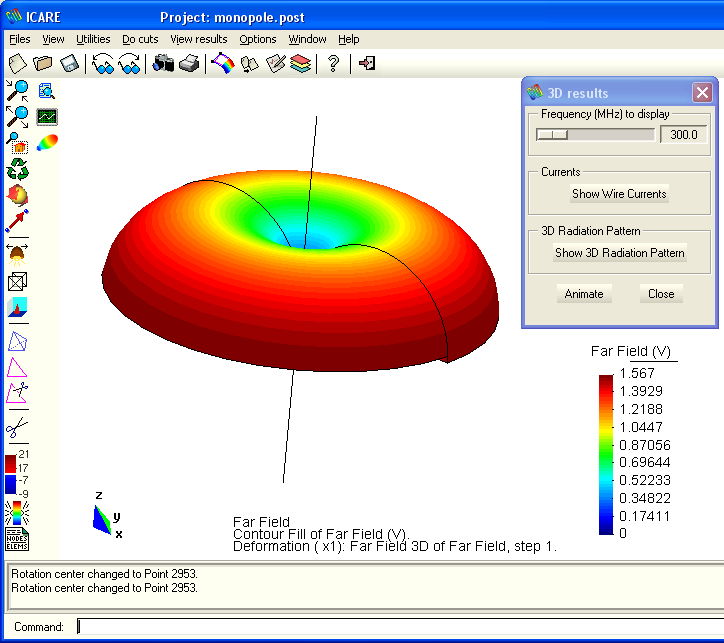Image resolution: width=724 pixels, height=643 pixels.
Task: Open the View menu
Action: [53, 39]
